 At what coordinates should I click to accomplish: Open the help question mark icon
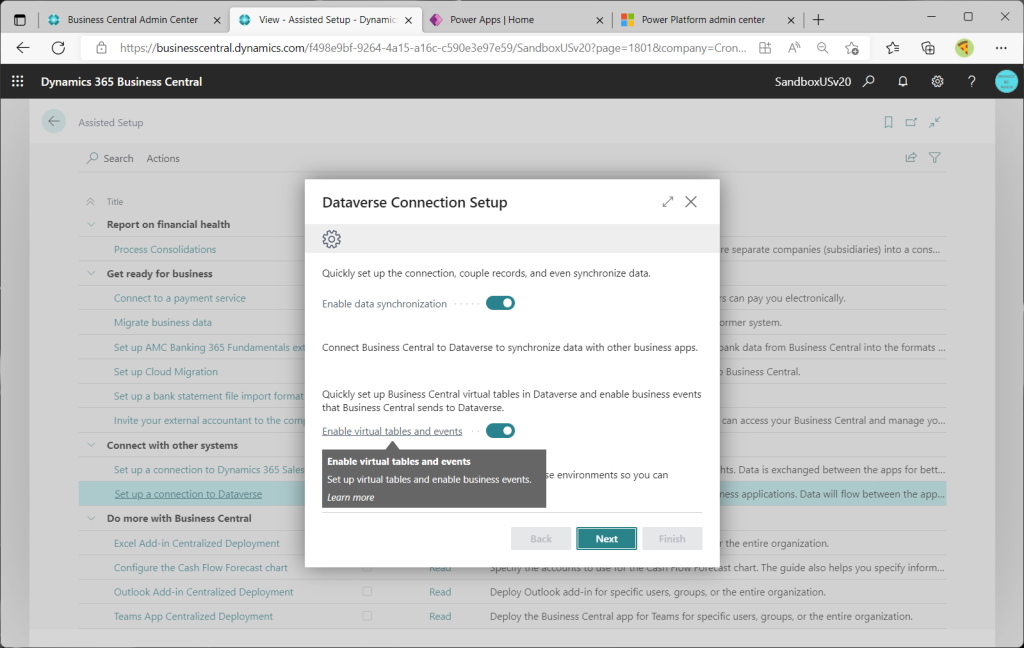tap(972, 81)
